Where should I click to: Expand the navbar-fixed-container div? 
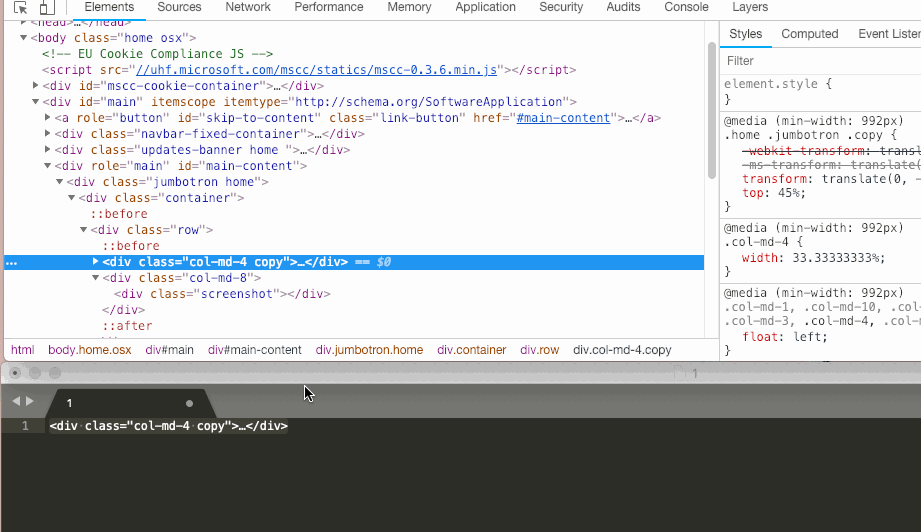48,134
